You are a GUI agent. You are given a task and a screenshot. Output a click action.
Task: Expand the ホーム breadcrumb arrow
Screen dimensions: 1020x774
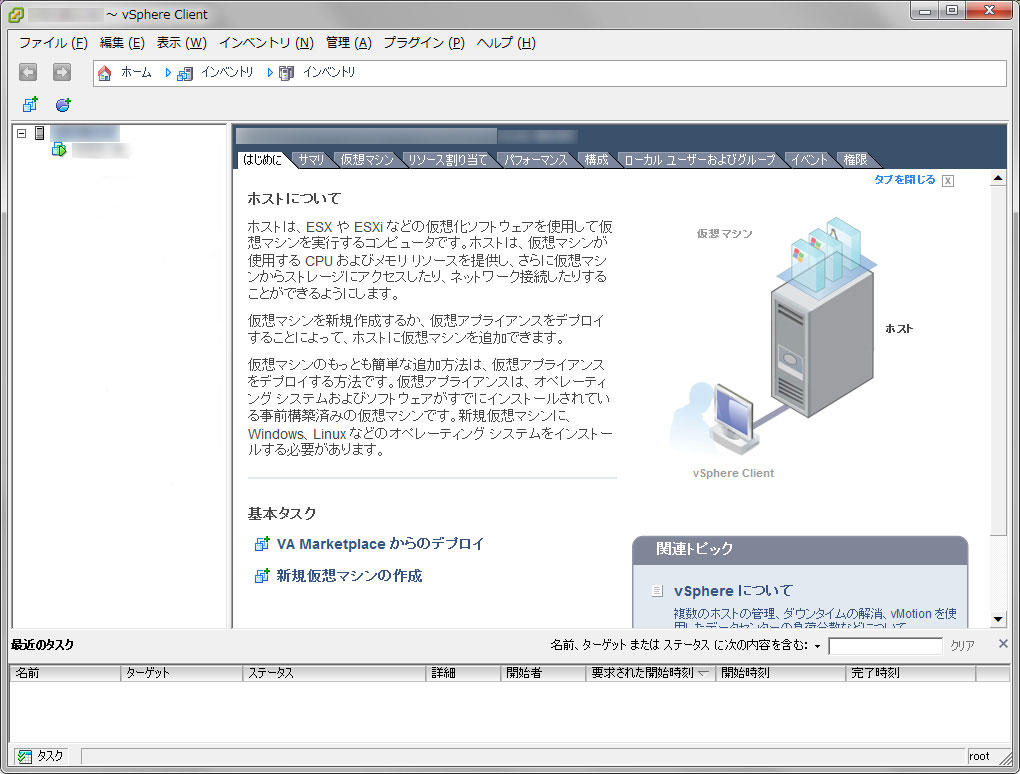tap(168, 73)
